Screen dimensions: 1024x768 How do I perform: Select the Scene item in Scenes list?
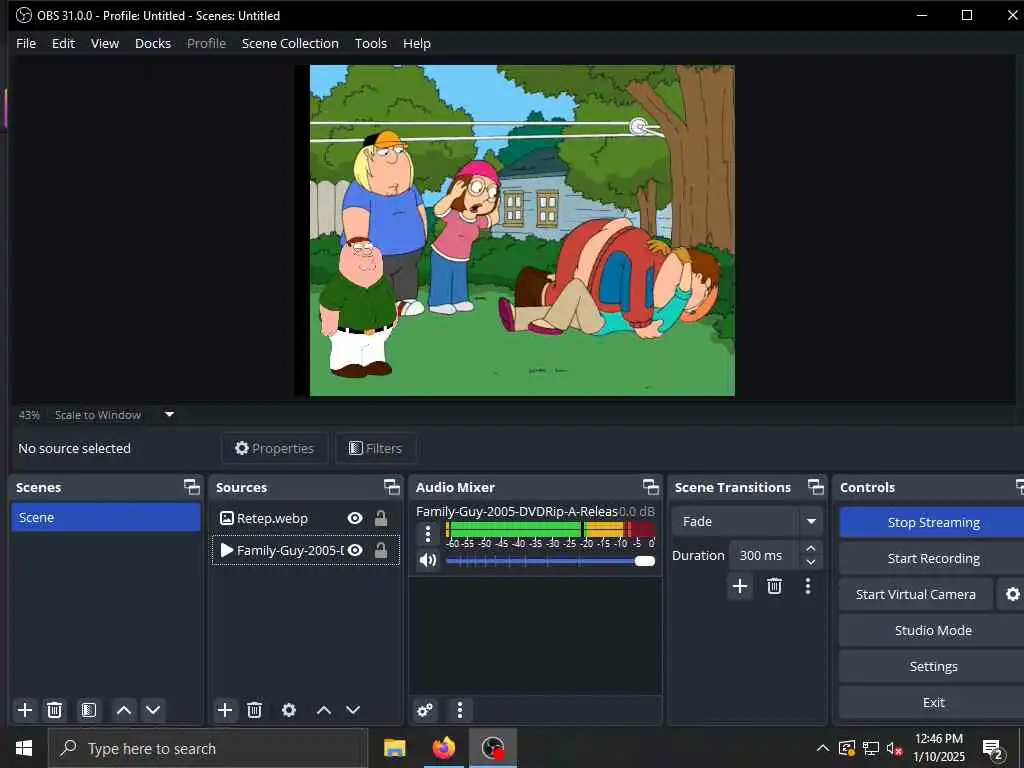(106, 517)
